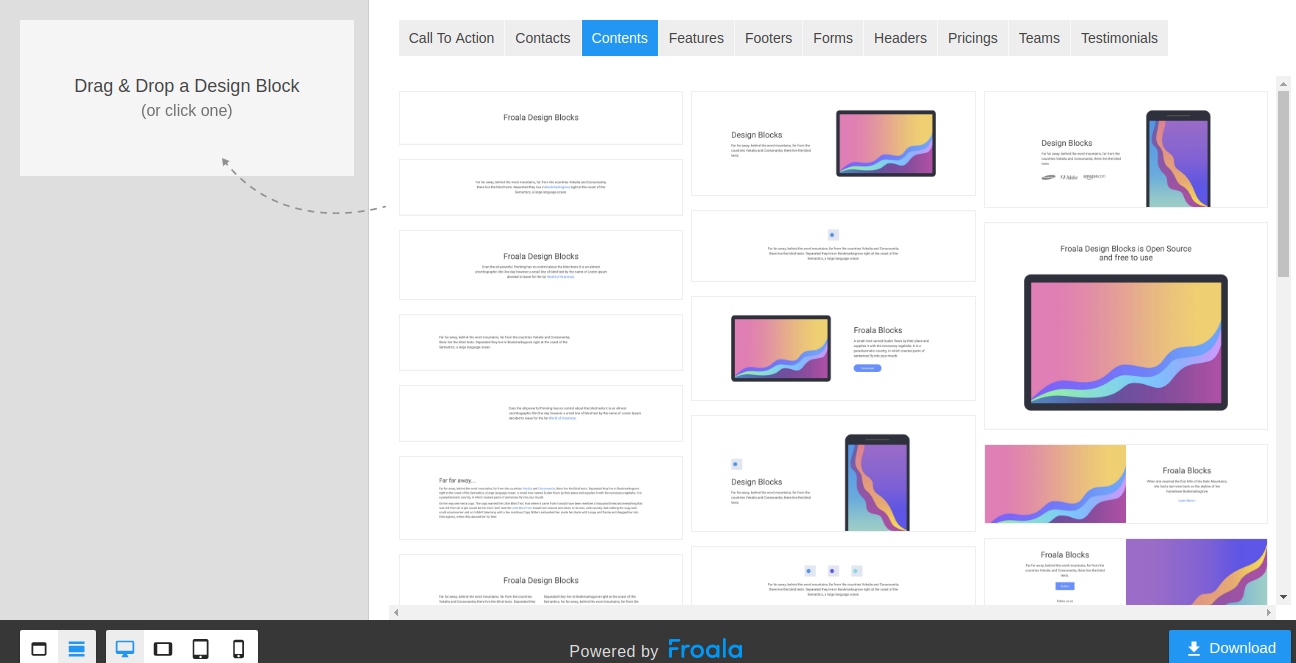The image size is (1296, 663).
Task: Open the Footers category
Action: pyautogui.click(x=768, y=37)
